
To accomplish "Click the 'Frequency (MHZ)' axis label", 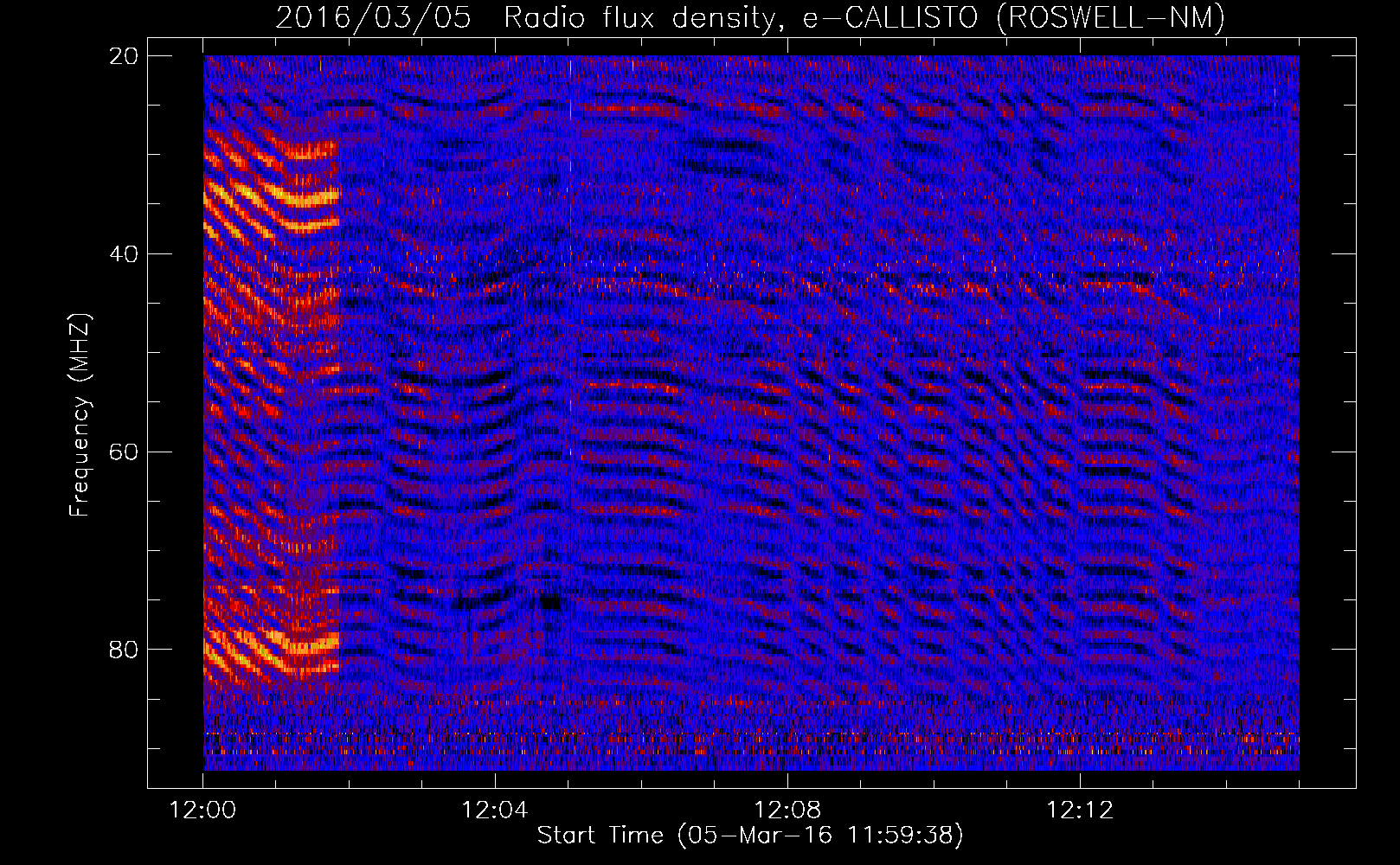I will [80, 415].
